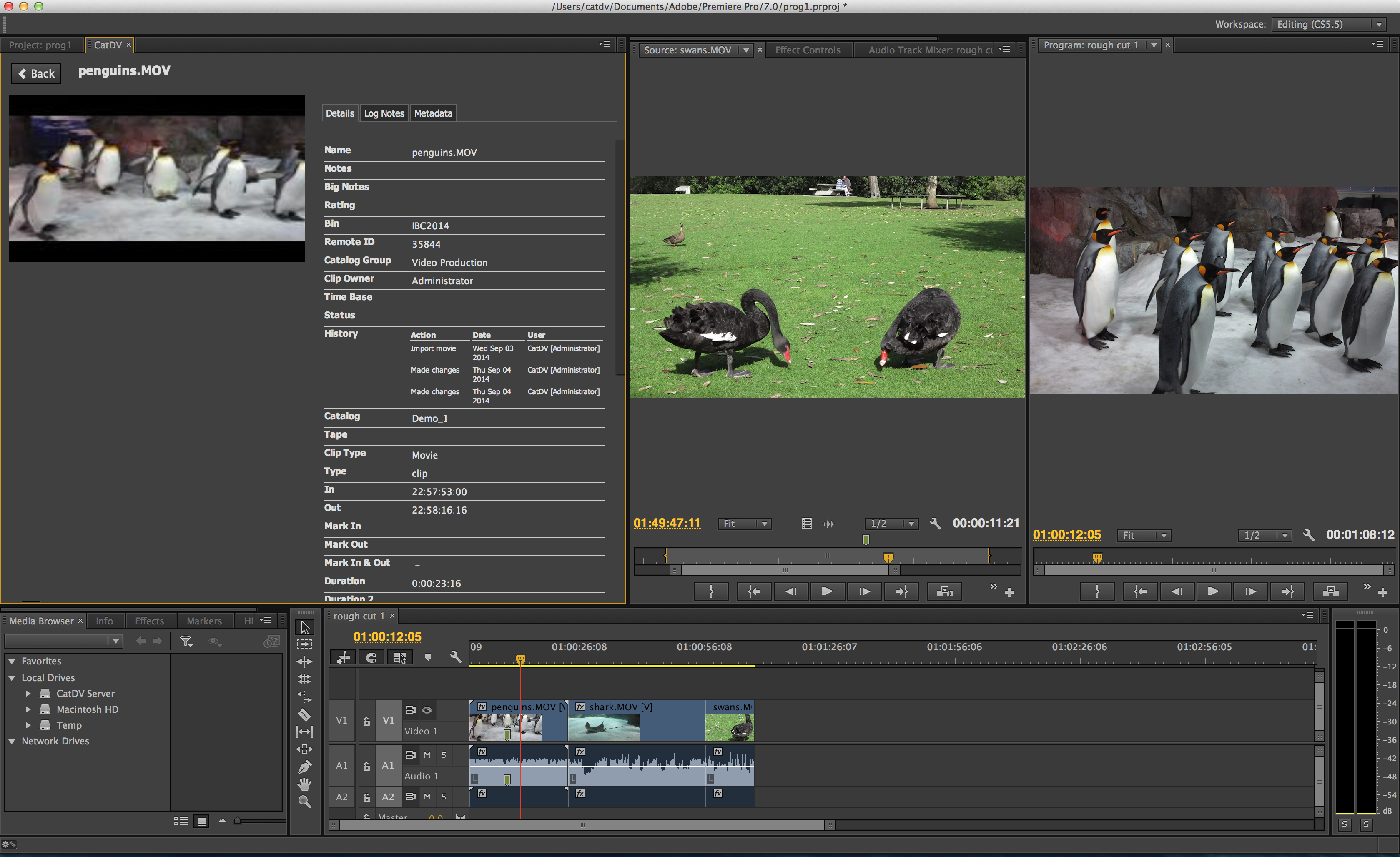Image resolution: width=1400 pixels, height=857 pixels.
Task: Select the Ripple Edit tool
Action: click(304, 662)
